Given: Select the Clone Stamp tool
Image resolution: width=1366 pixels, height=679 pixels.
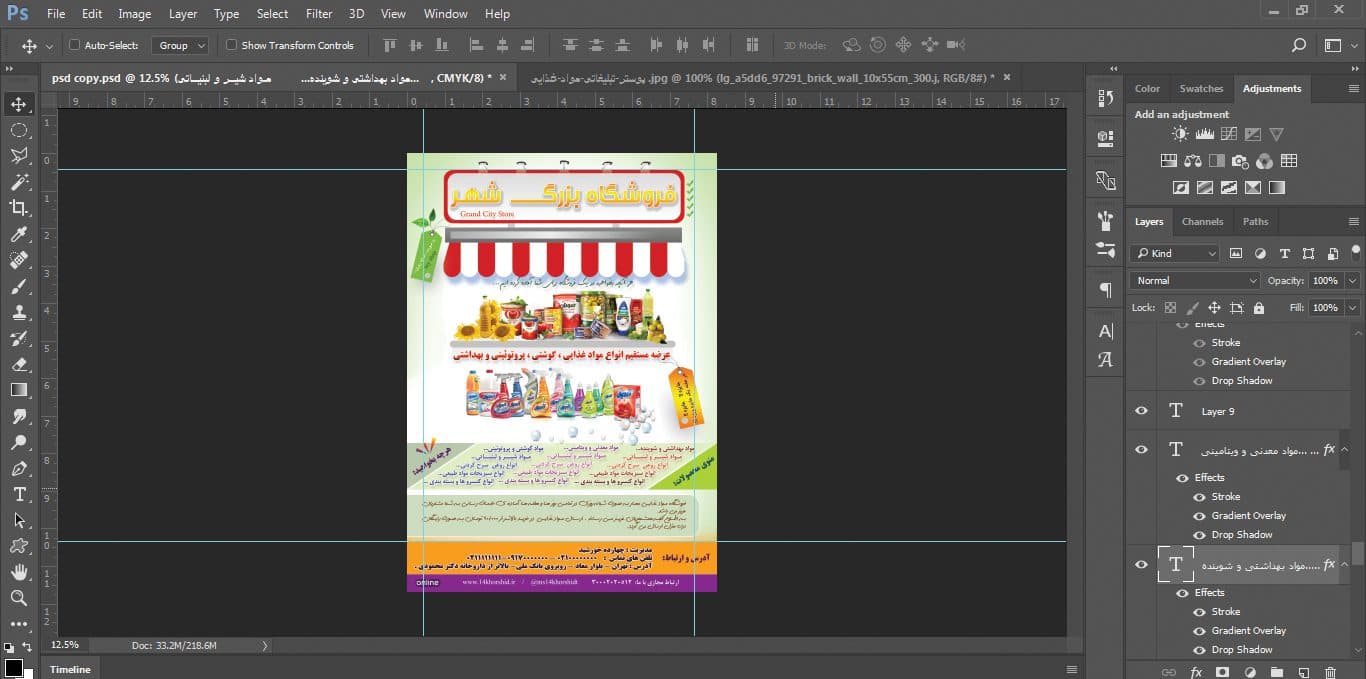Looking at the screenshot, I should tap(19, 312).
